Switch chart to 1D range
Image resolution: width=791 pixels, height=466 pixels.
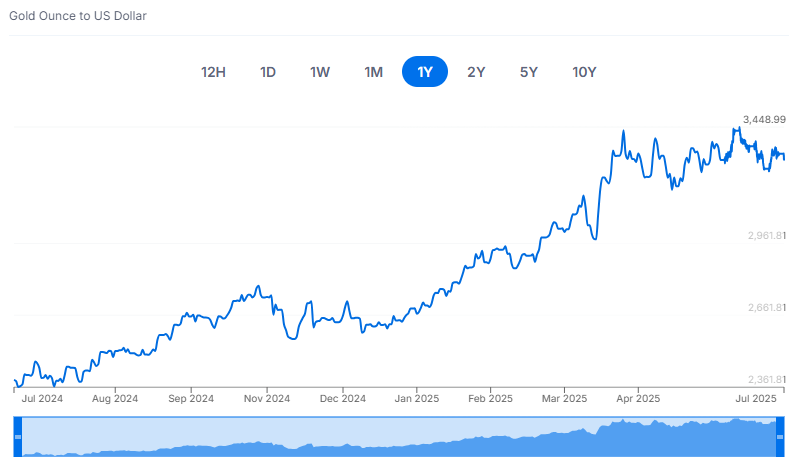pyautogui.click(x=268, y=72)
